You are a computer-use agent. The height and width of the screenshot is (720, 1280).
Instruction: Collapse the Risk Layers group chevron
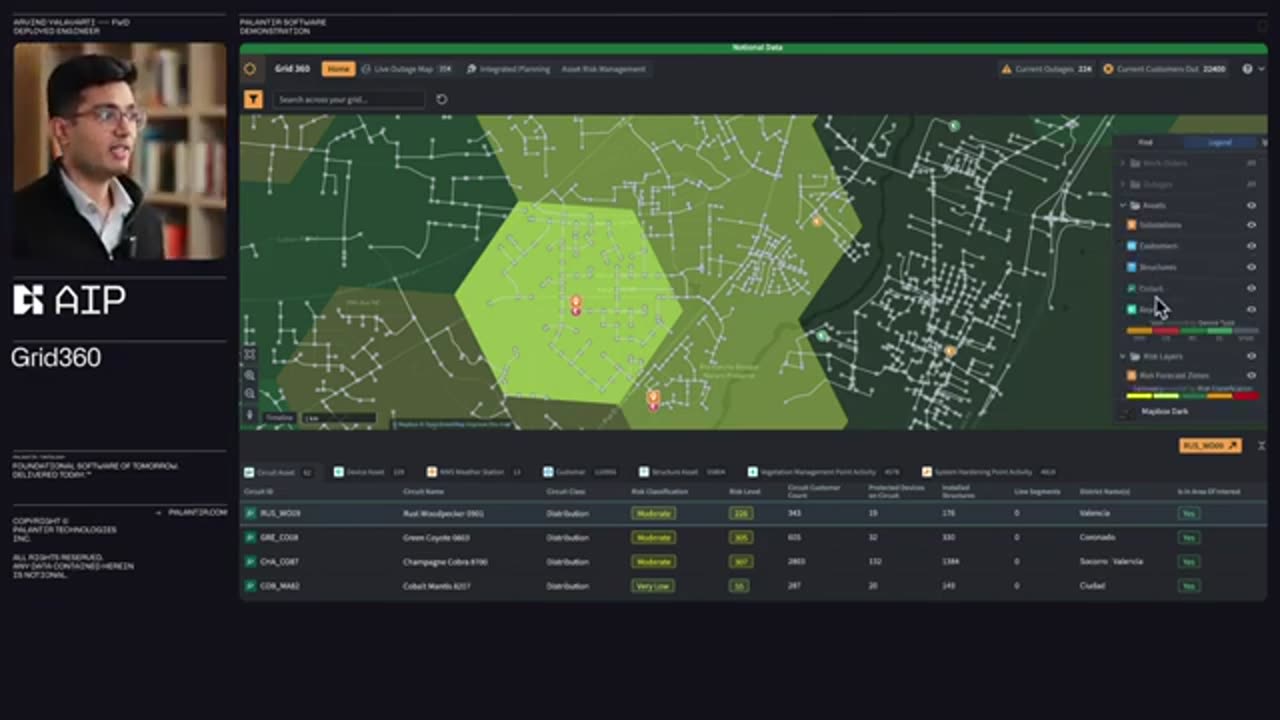click(x=1122, y=356)
